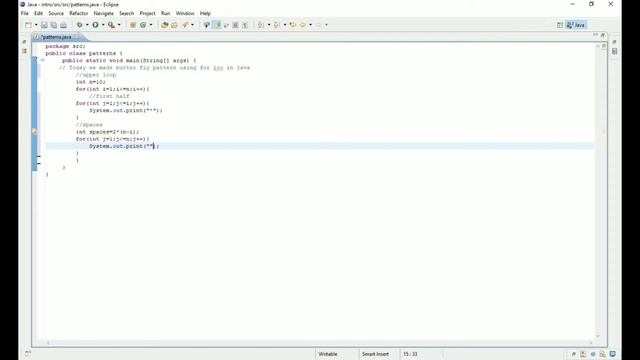Minimize the editor area
Viewport: 640px width, 360px height.
coord(596,35)
